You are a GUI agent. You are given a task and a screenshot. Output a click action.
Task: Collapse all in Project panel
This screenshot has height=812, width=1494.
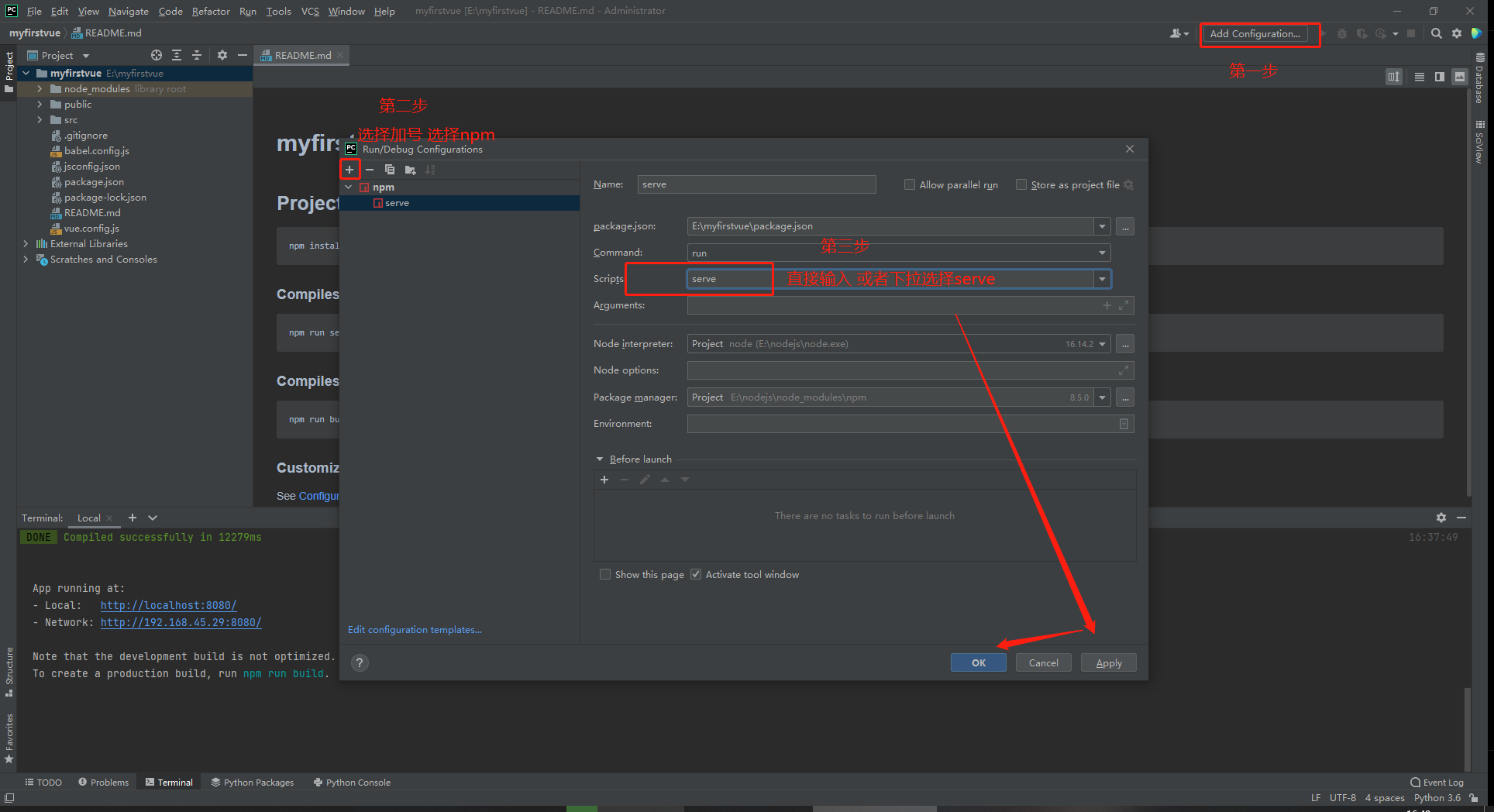pyautogui.click(x=197, y=55)
